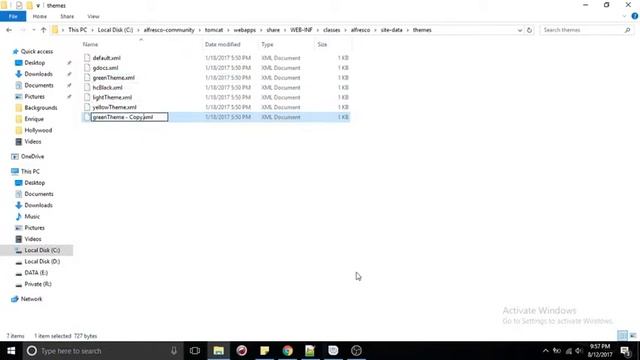The height and width of the screenshot is (360, 640).
Task: Open Pictures under Quick access
Action: click(34, 96)
